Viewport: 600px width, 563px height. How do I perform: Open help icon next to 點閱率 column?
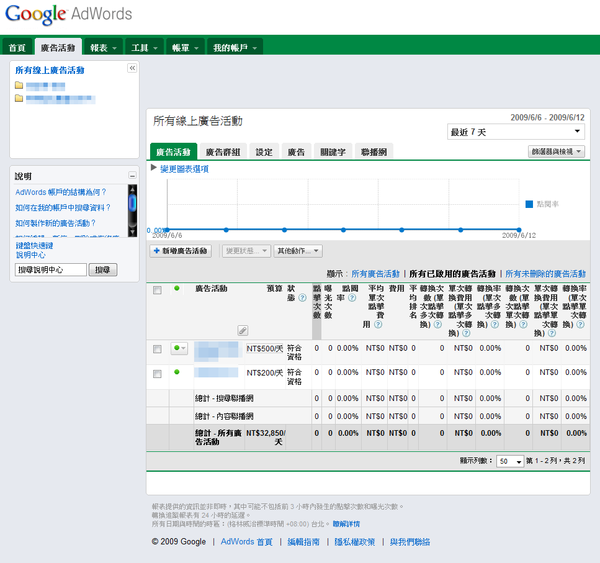click(352, 298)
